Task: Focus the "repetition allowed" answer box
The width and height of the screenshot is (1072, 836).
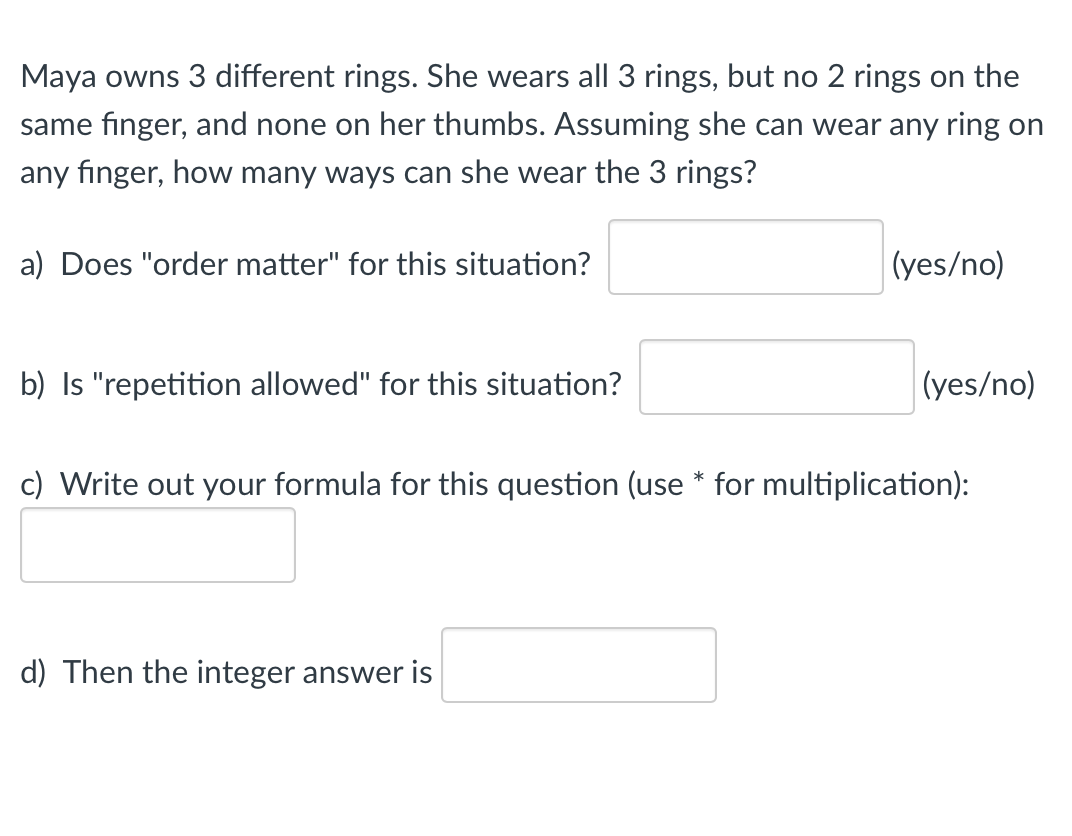Action: 777,377
